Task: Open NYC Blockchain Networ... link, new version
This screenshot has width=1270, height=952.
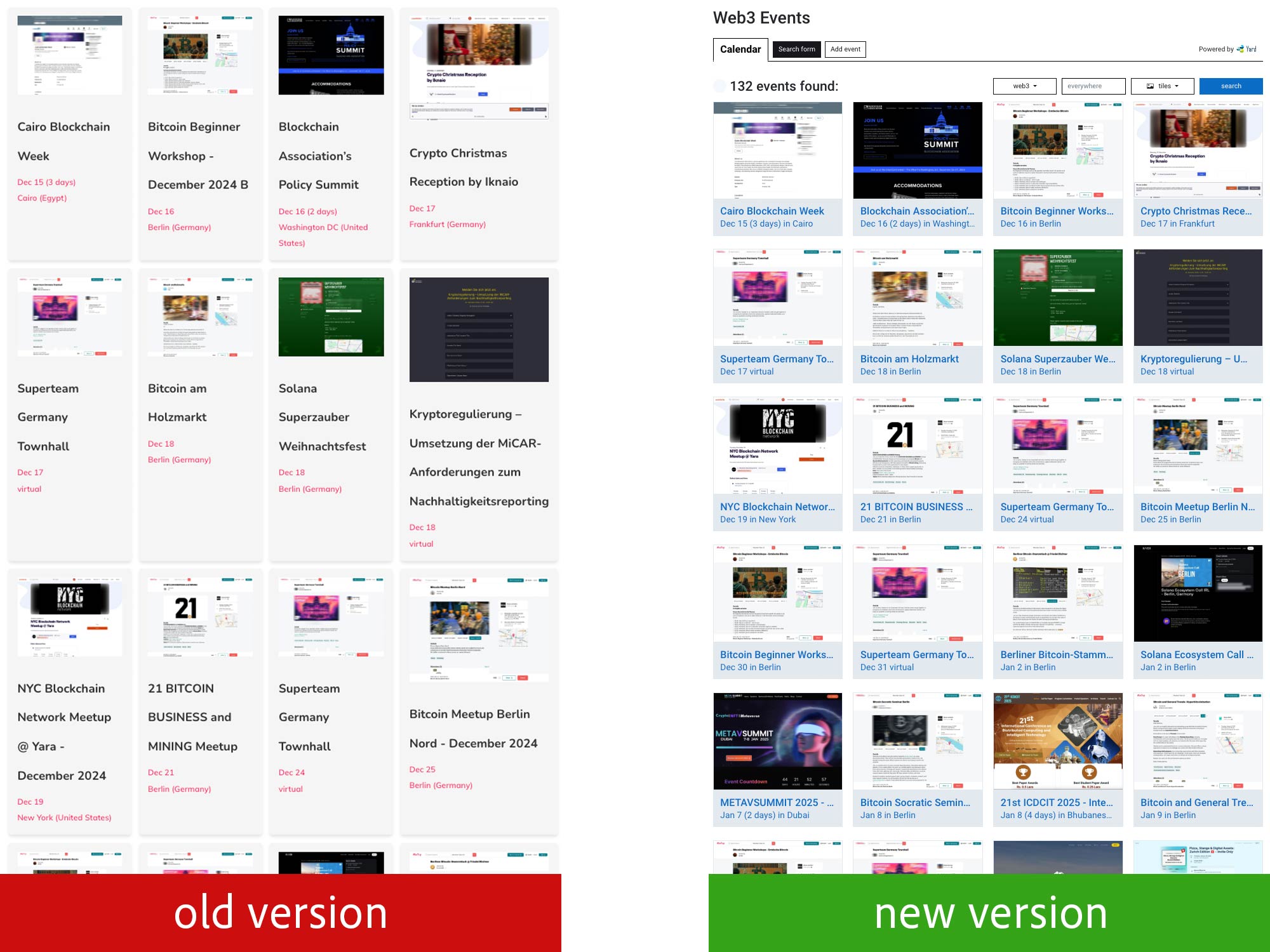Action: pyautogui.click(x=777, y=506)
